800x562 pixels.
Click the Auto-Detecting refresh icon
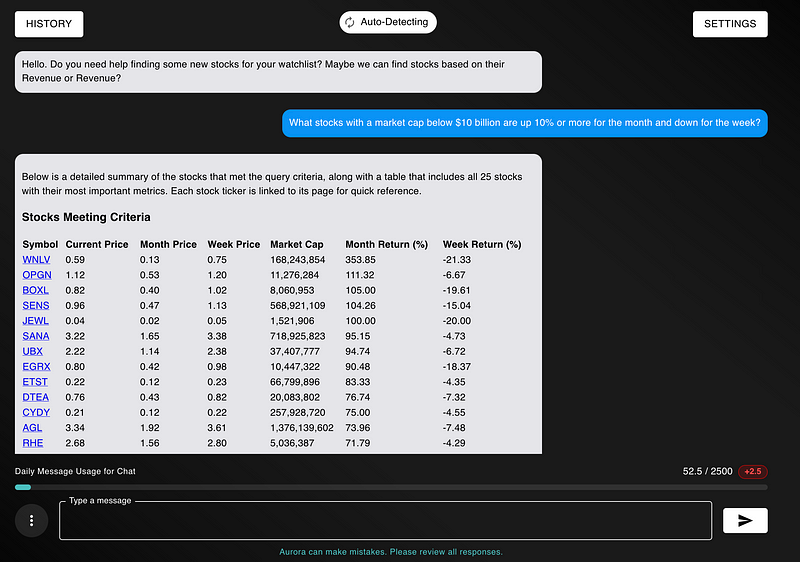pyautogui.click(x=349, y=22)
